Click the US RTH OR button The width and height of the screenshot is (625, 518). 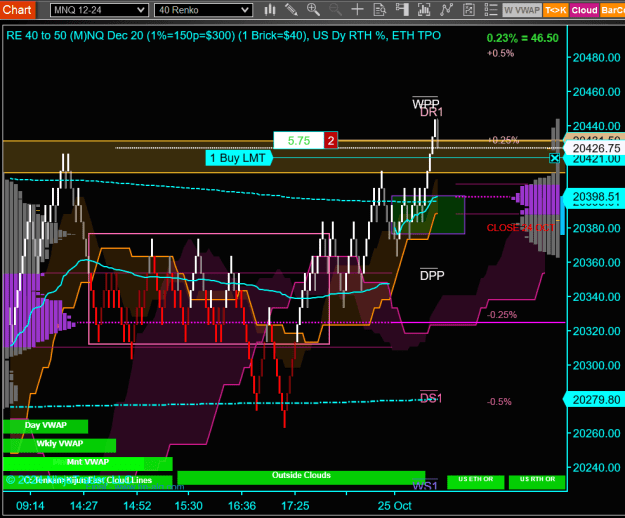537,481
